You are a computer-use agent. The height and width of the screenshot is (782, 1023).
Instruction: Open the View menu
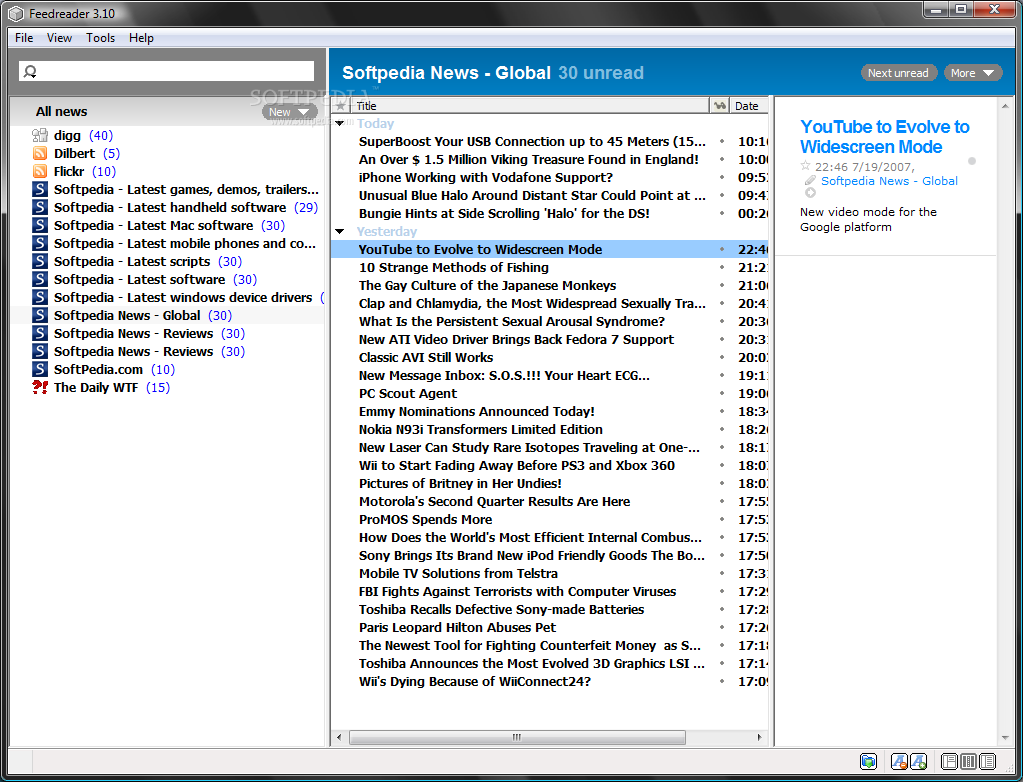(59, 38)
